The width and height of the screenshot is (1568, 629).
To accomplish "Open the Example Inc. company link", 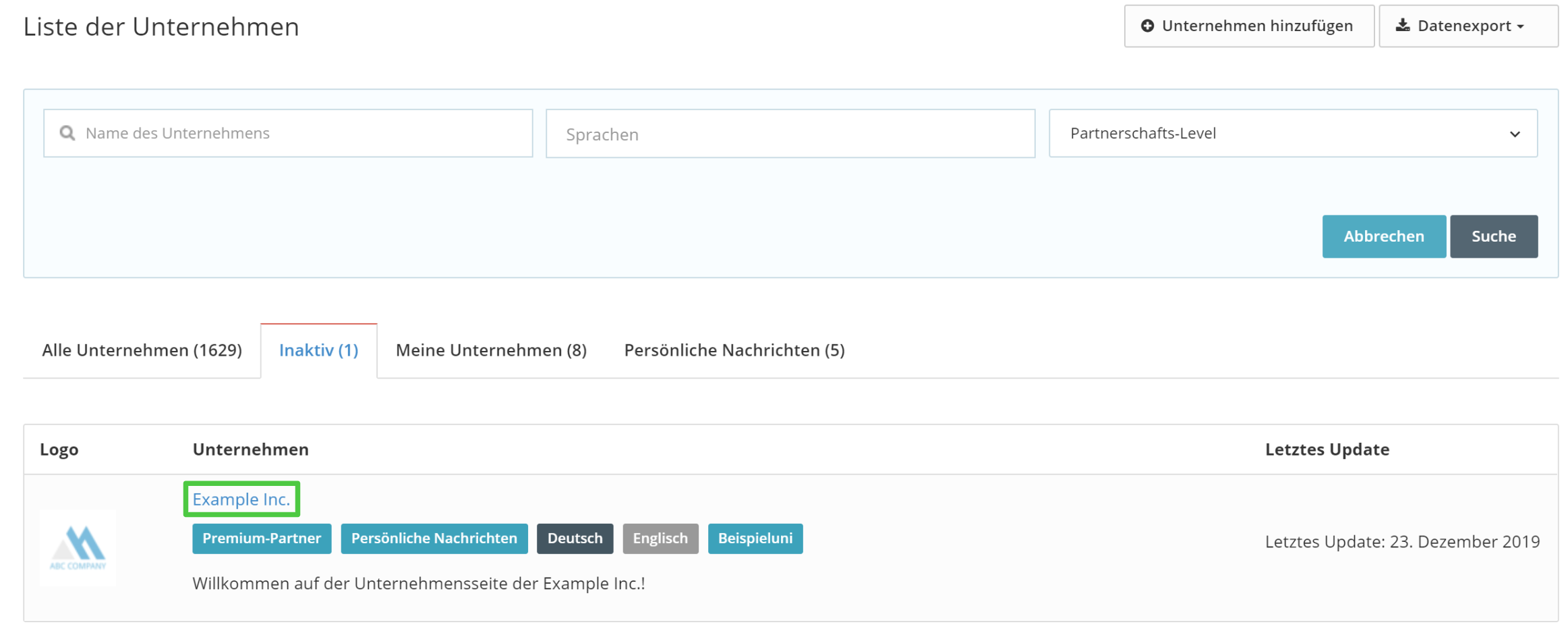I will pos(241,499).
